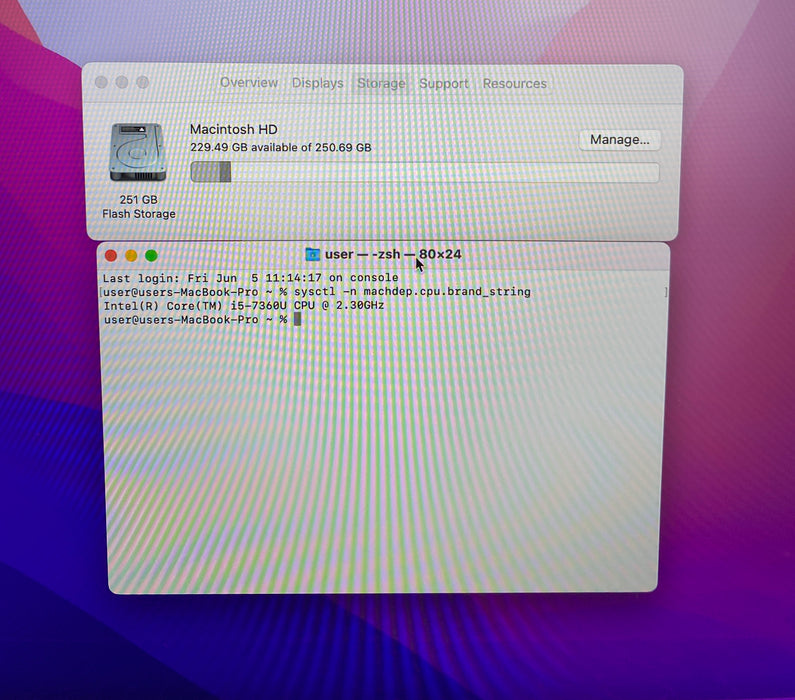Click the '251 GB' label under drive
Screen dimensions: 795x700
tap(138, 199)
